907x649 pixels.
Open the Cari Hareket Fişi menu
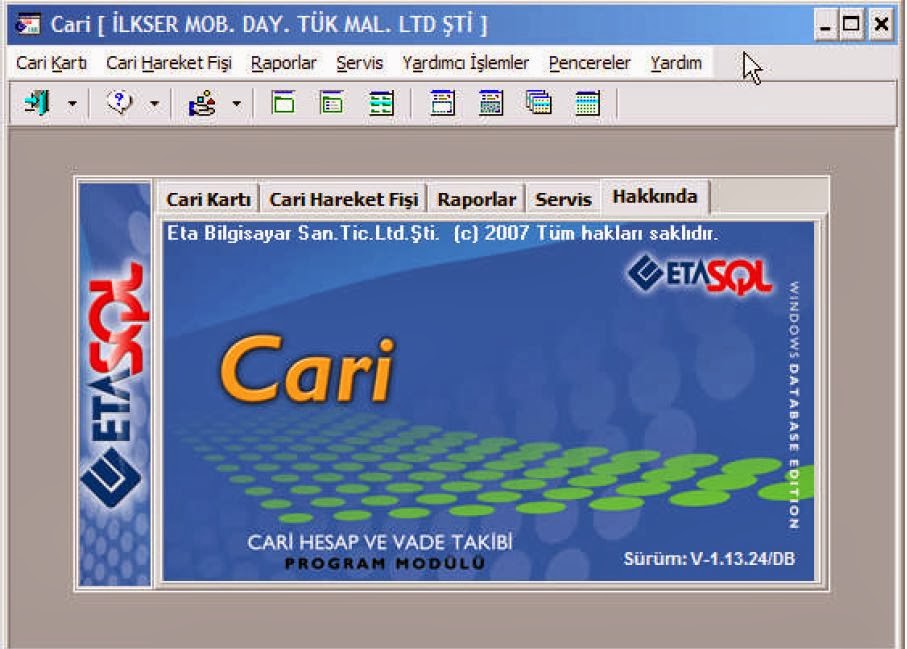(169, 62)
